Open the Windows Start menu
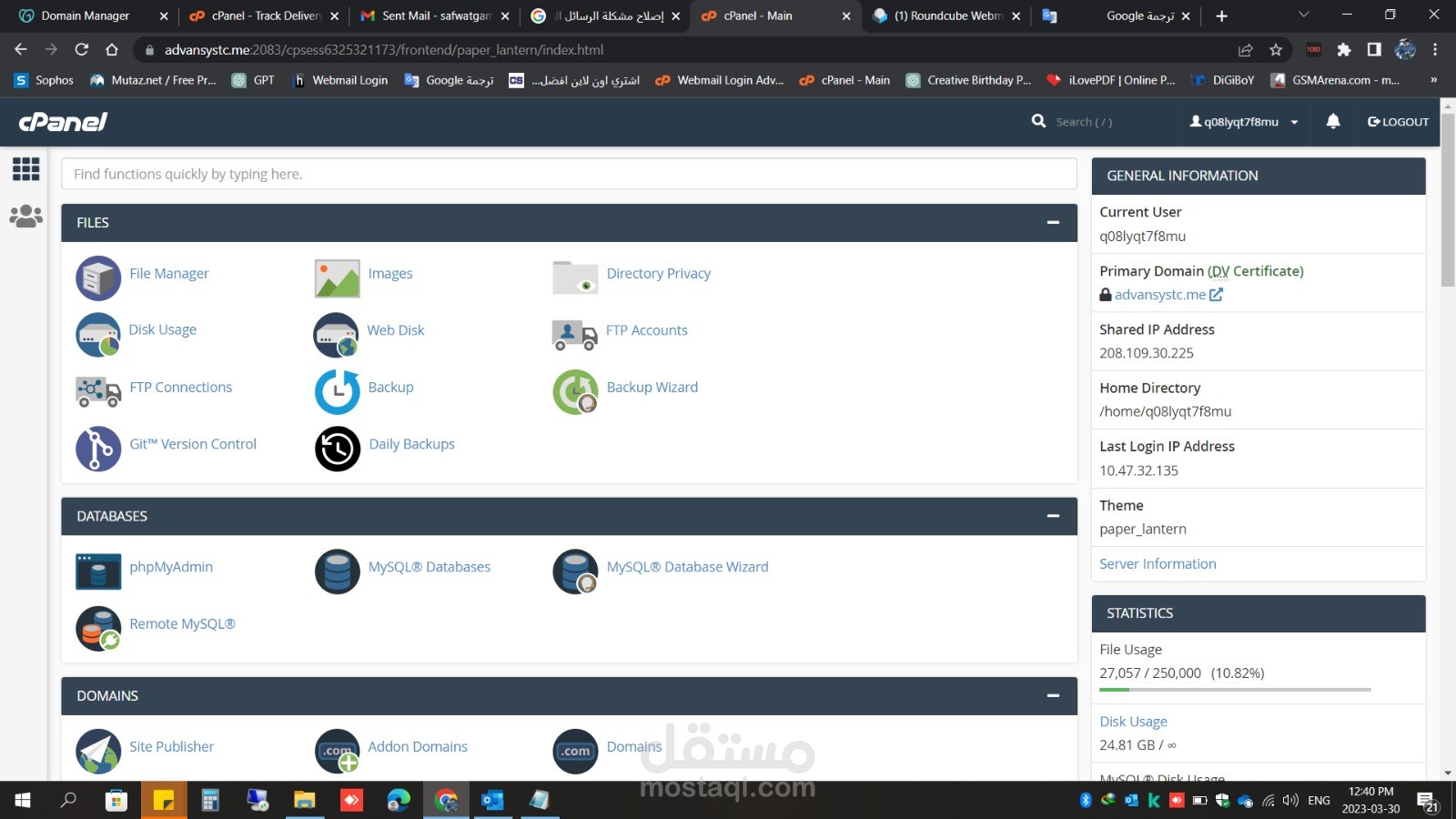 pyautogui.click(x=23, y=801)
